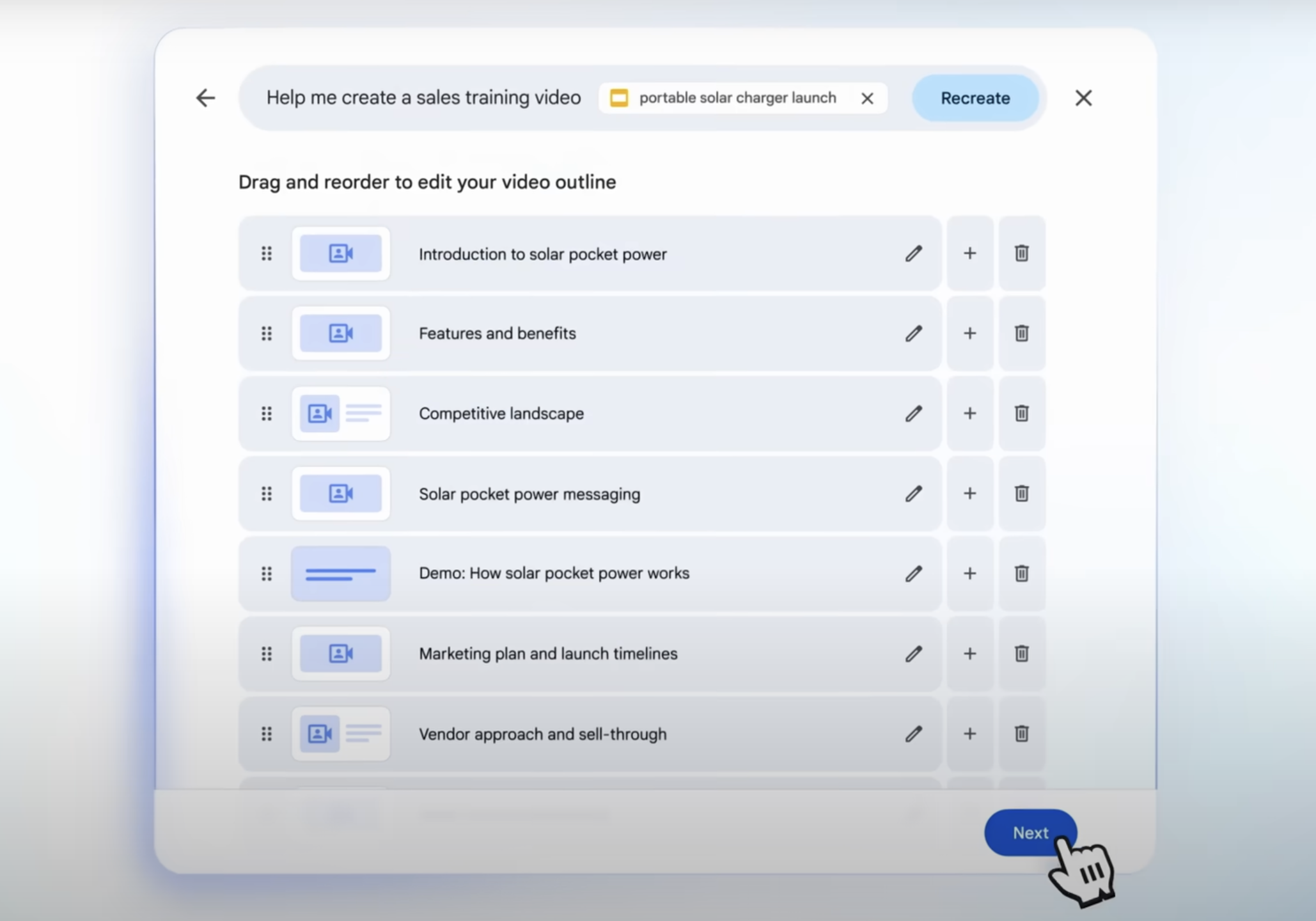Select the Marketing plan and launch timelines thumbnail
Screen dimensions: 1316x921
coord(341,653)
